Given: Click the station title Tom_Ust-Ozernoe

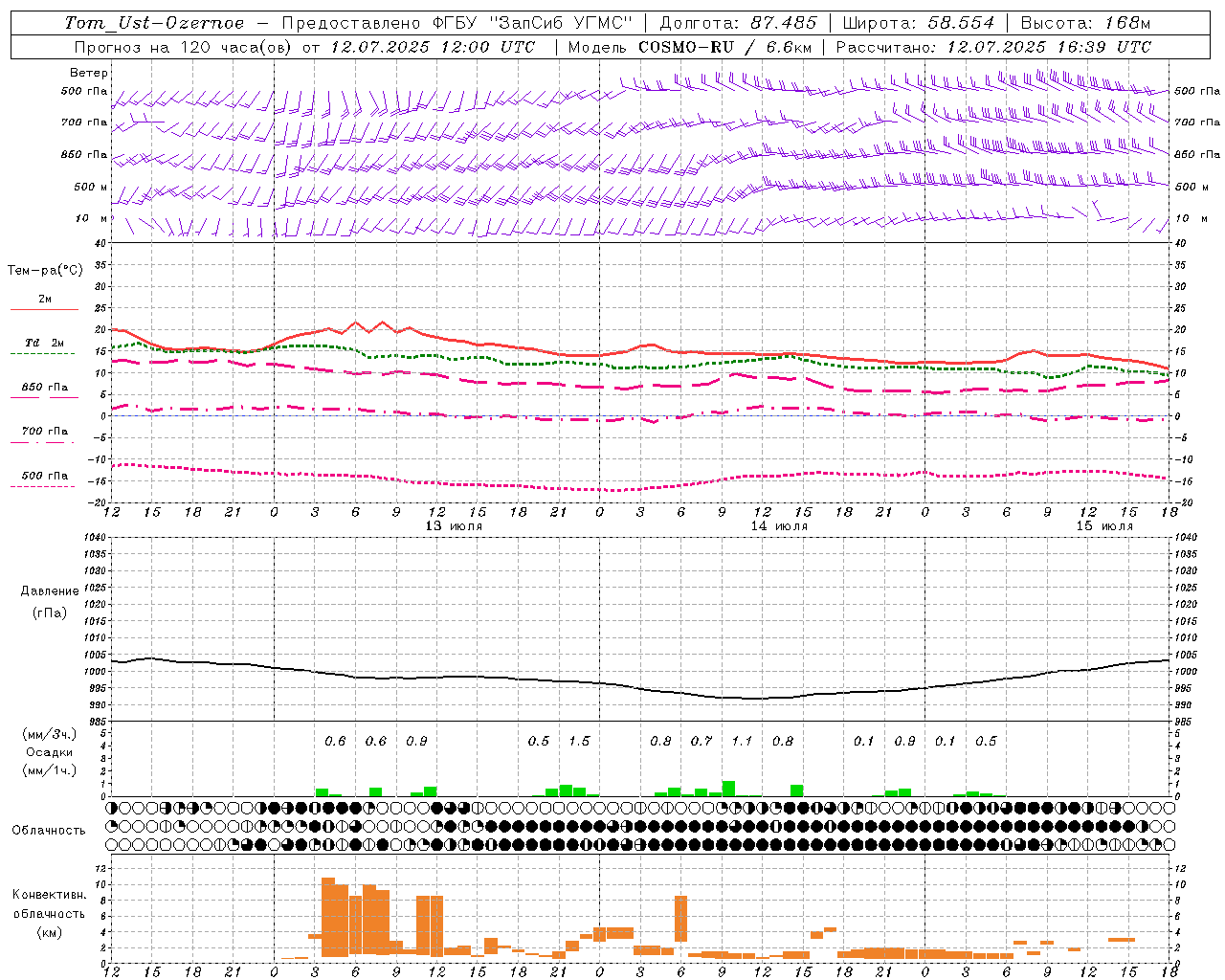Looking at the screenshot, I should click(154, 23).
